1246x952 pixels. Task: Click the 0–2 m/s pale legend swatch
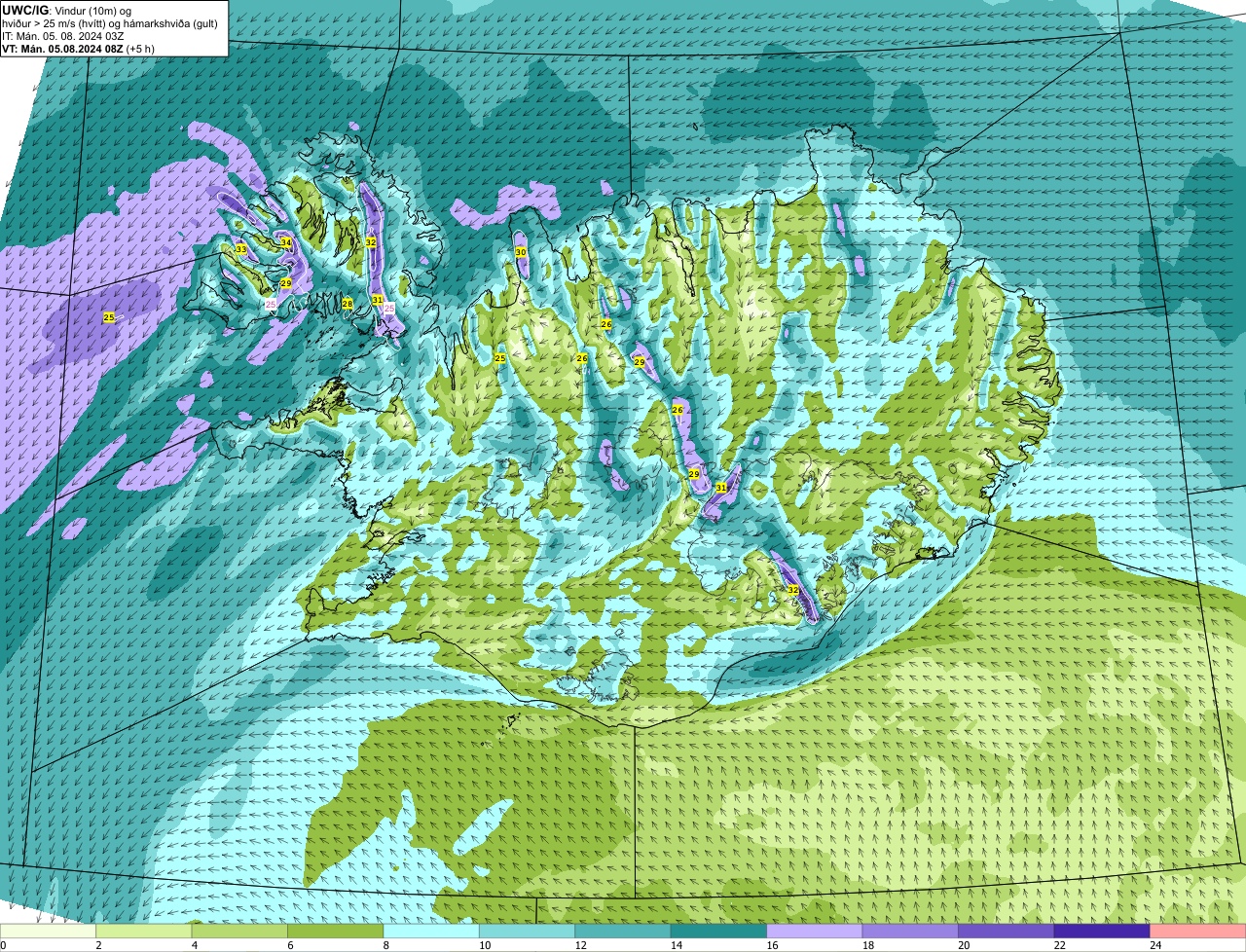[x=49, y=932]
